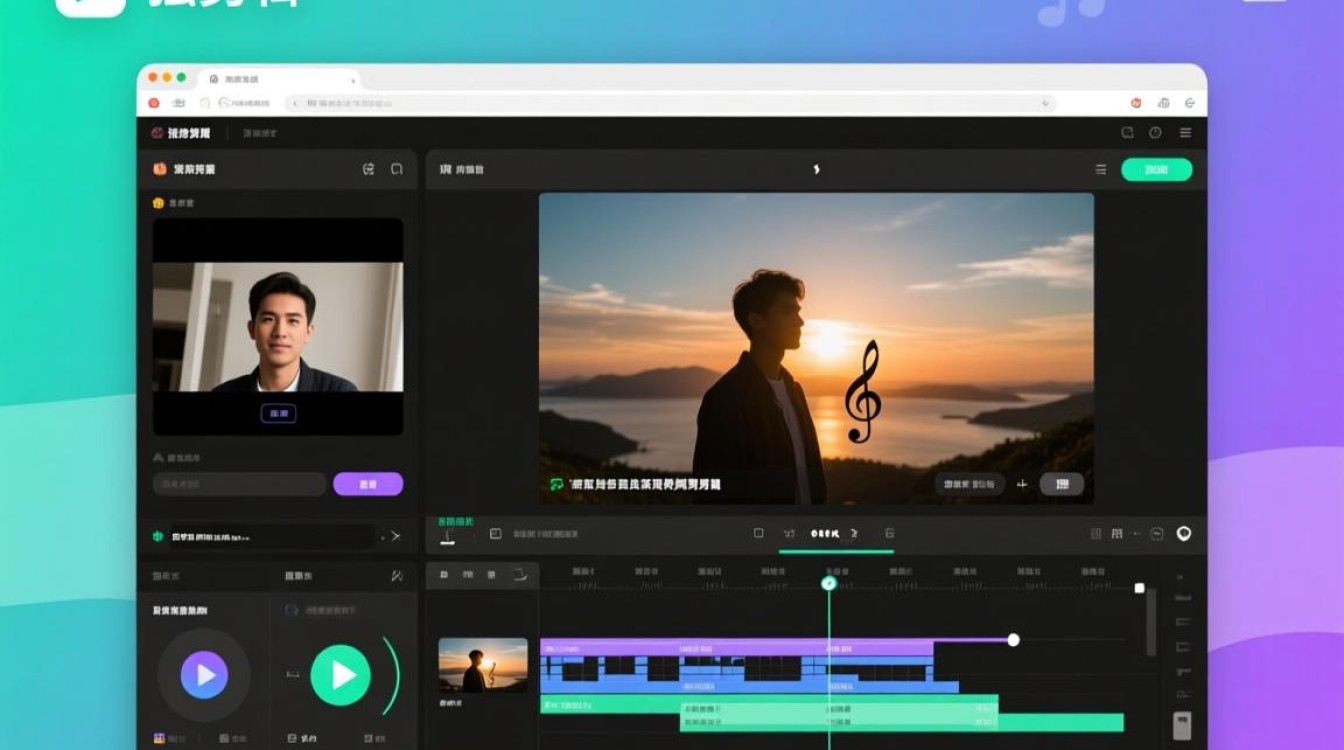Click the square icon beside the header clock icon
The width and height of the screenshot is (1344, 750).
coord(1127,133)
